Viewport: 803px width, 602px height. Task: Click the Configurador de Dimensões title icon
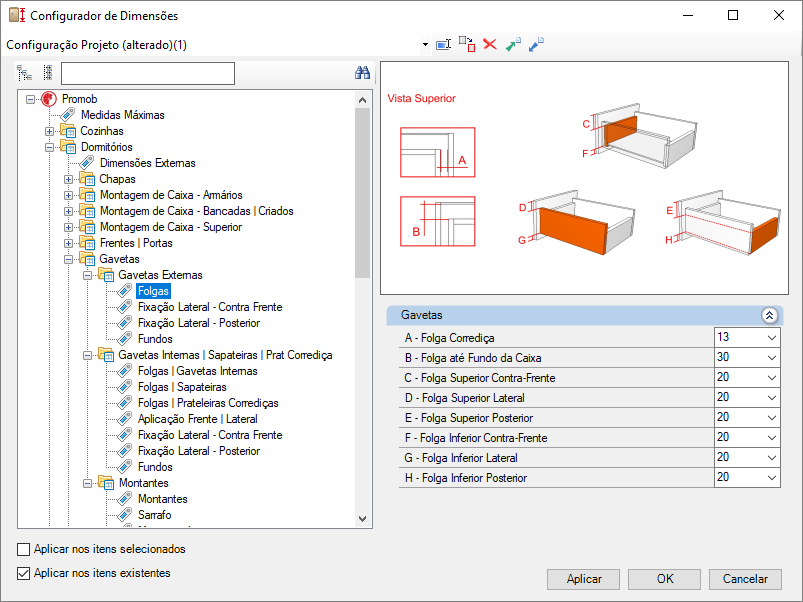17,15
